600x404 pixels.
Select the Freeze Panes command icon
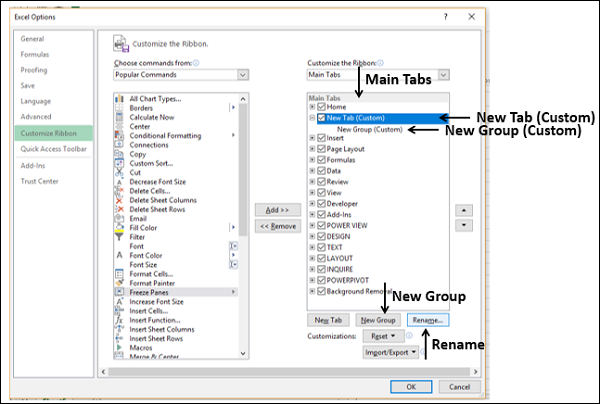[x=119, y=291]
